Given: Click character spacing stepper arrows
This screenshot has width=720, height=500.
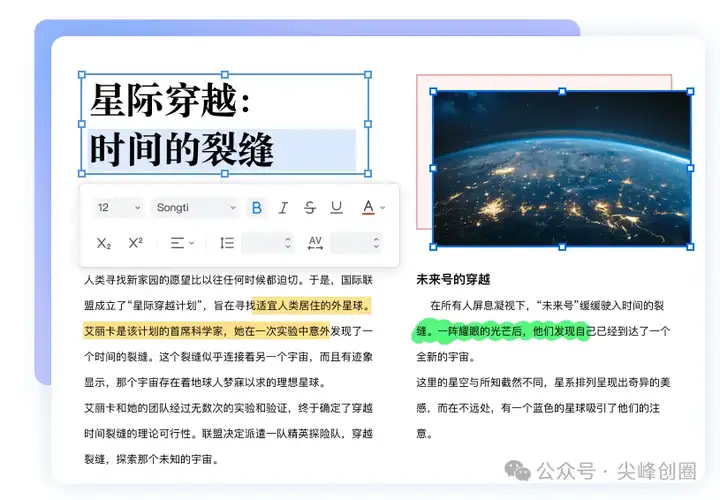Looking at the screenshot, I should 377,243.
